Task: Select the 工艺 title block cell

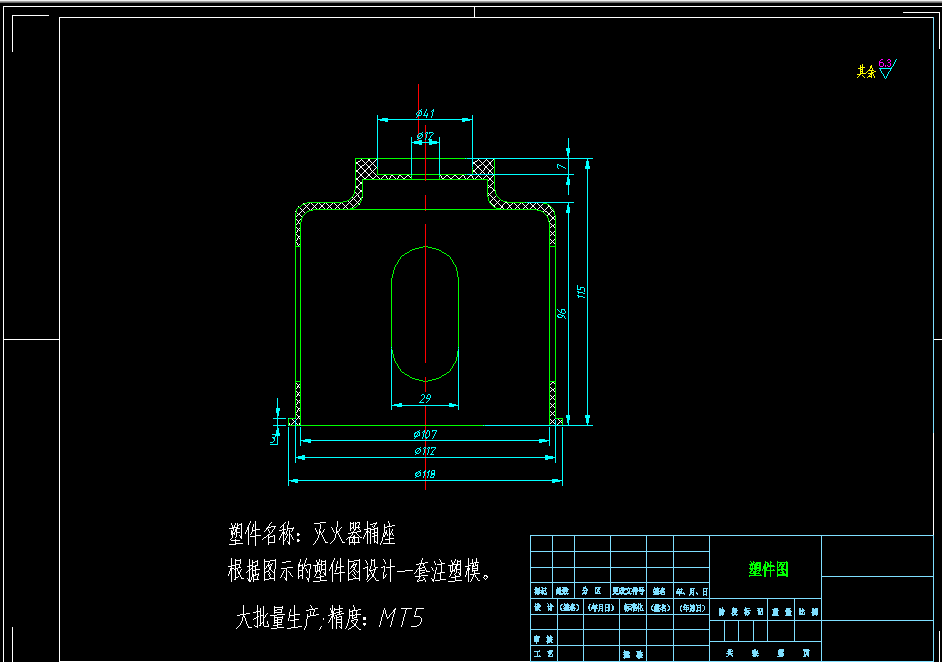Action: pos(545,652)
